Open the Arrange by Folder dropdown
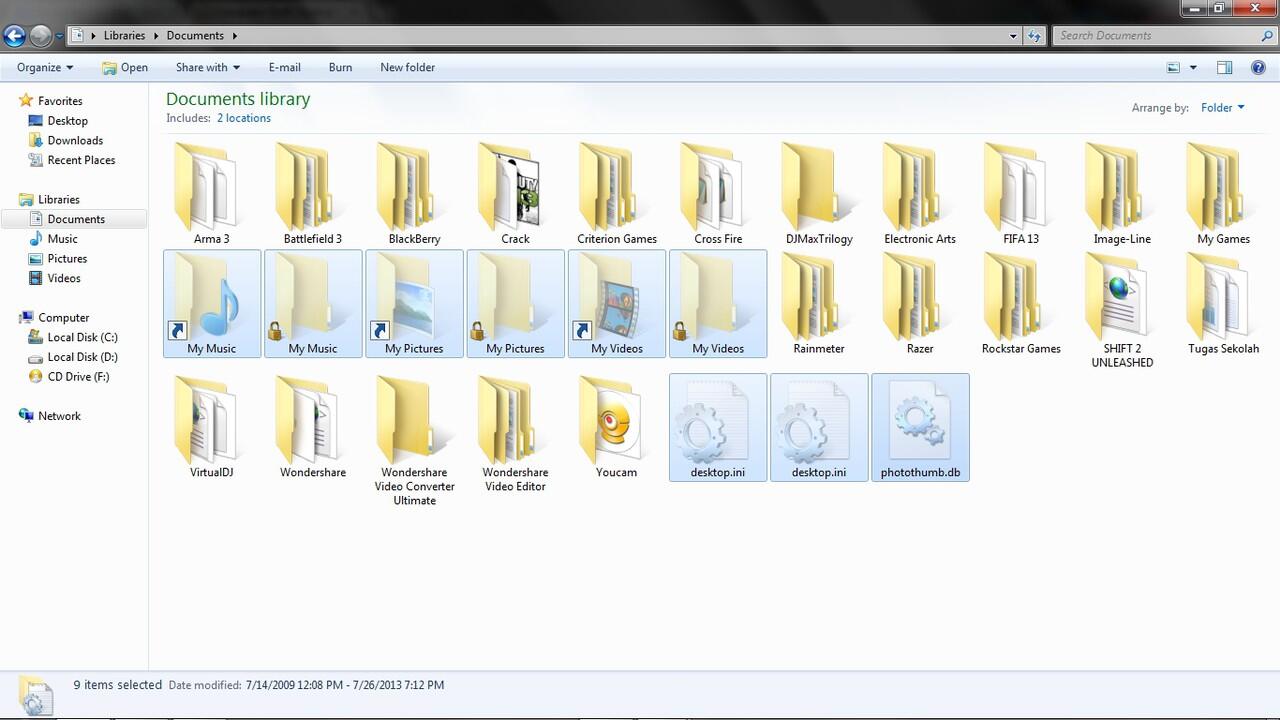 (x=1223, y=108)
